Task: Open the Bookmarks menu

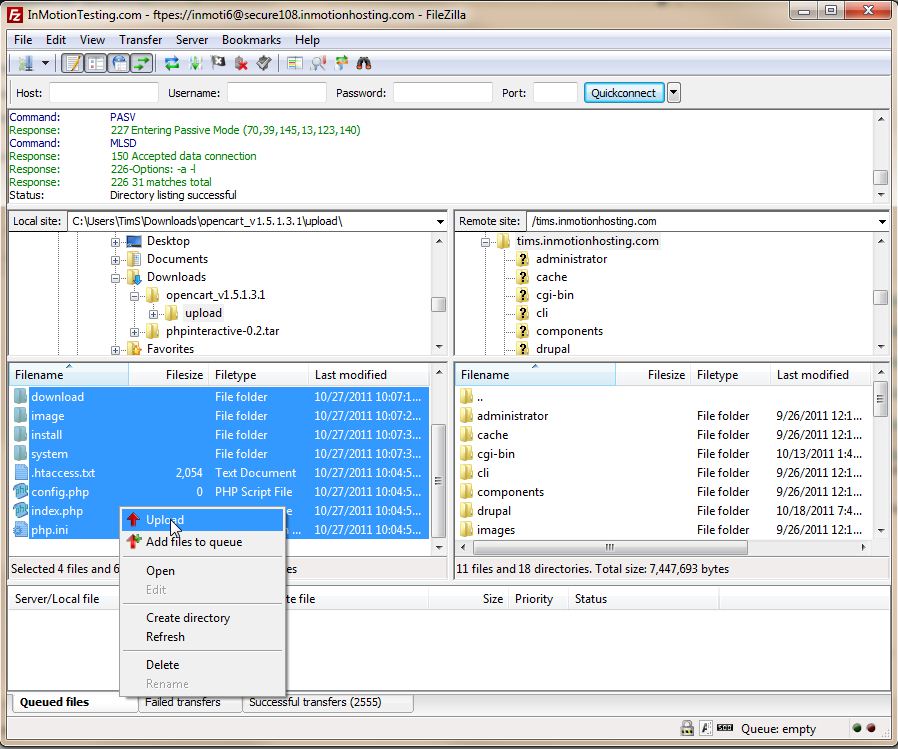Action: pyautogui.click(x=251, y=40)
